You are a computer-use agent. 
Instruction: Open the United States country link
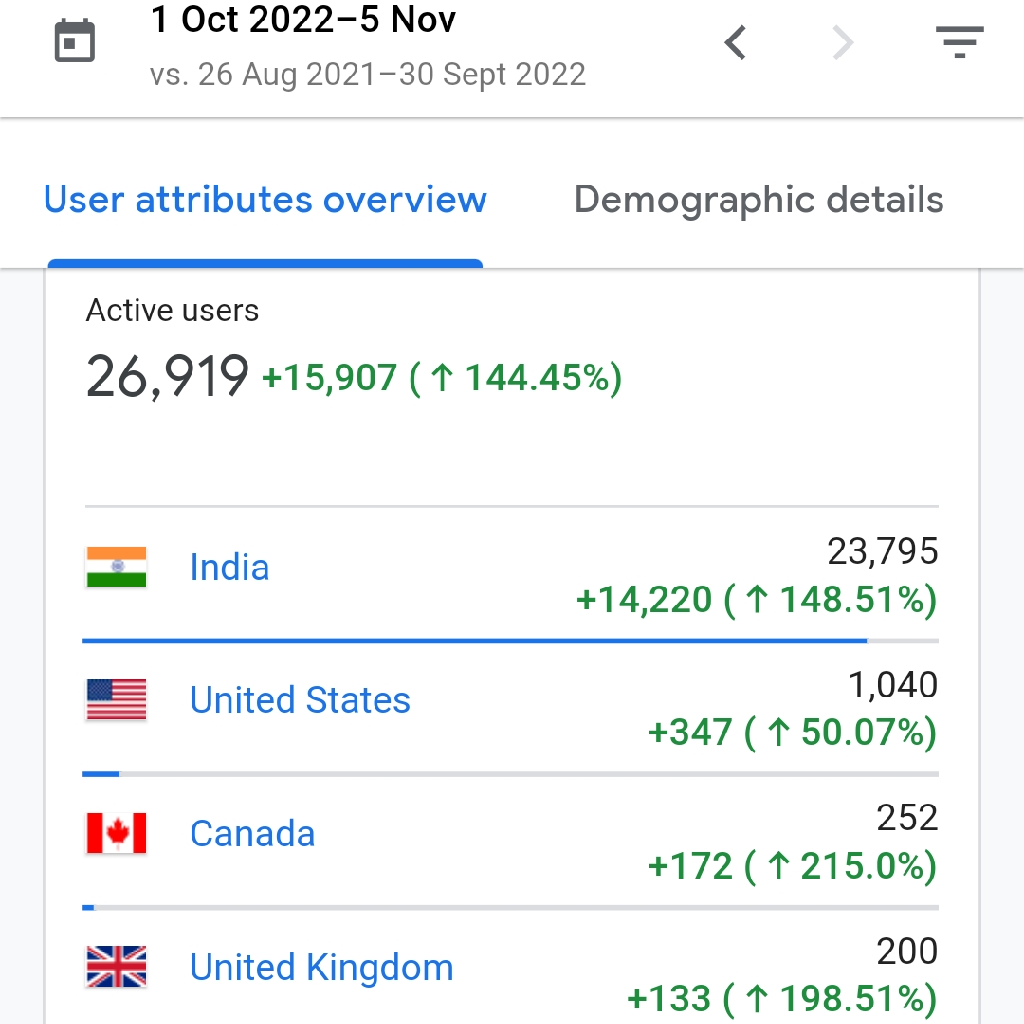tap(300, 700)
